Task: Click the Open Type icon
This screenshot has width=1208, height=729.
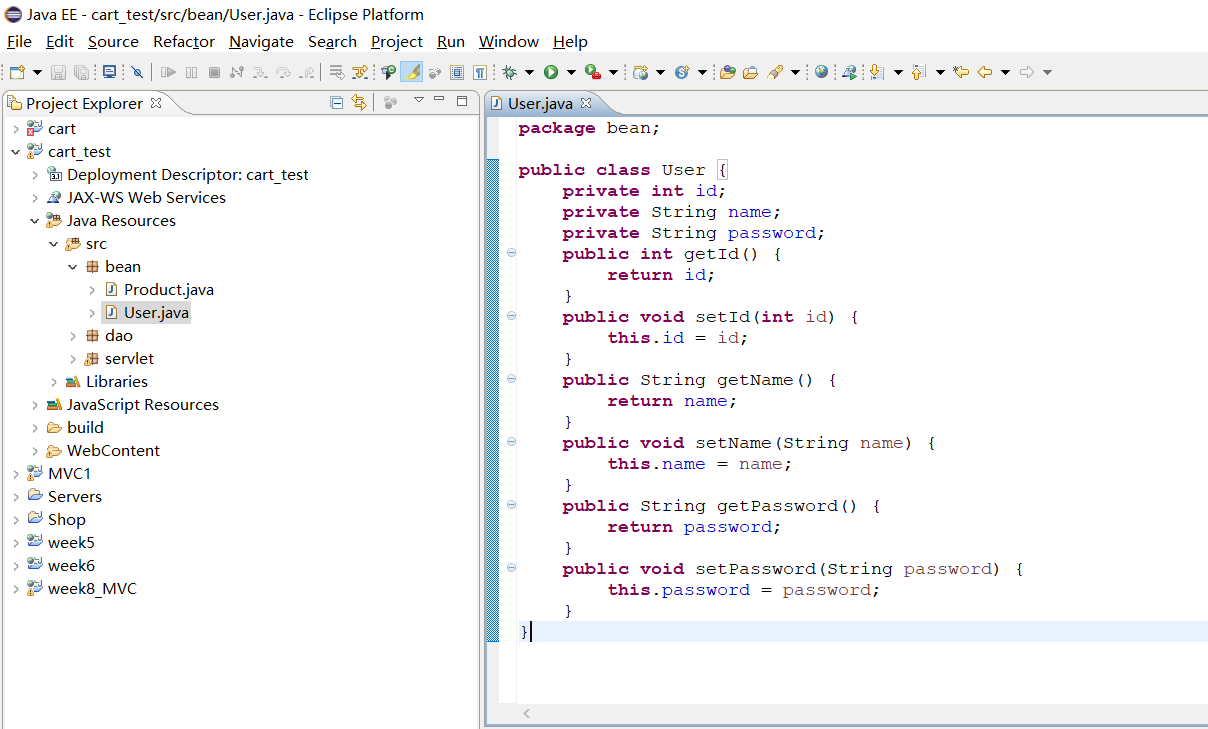Action: click(x=727, y=72)
